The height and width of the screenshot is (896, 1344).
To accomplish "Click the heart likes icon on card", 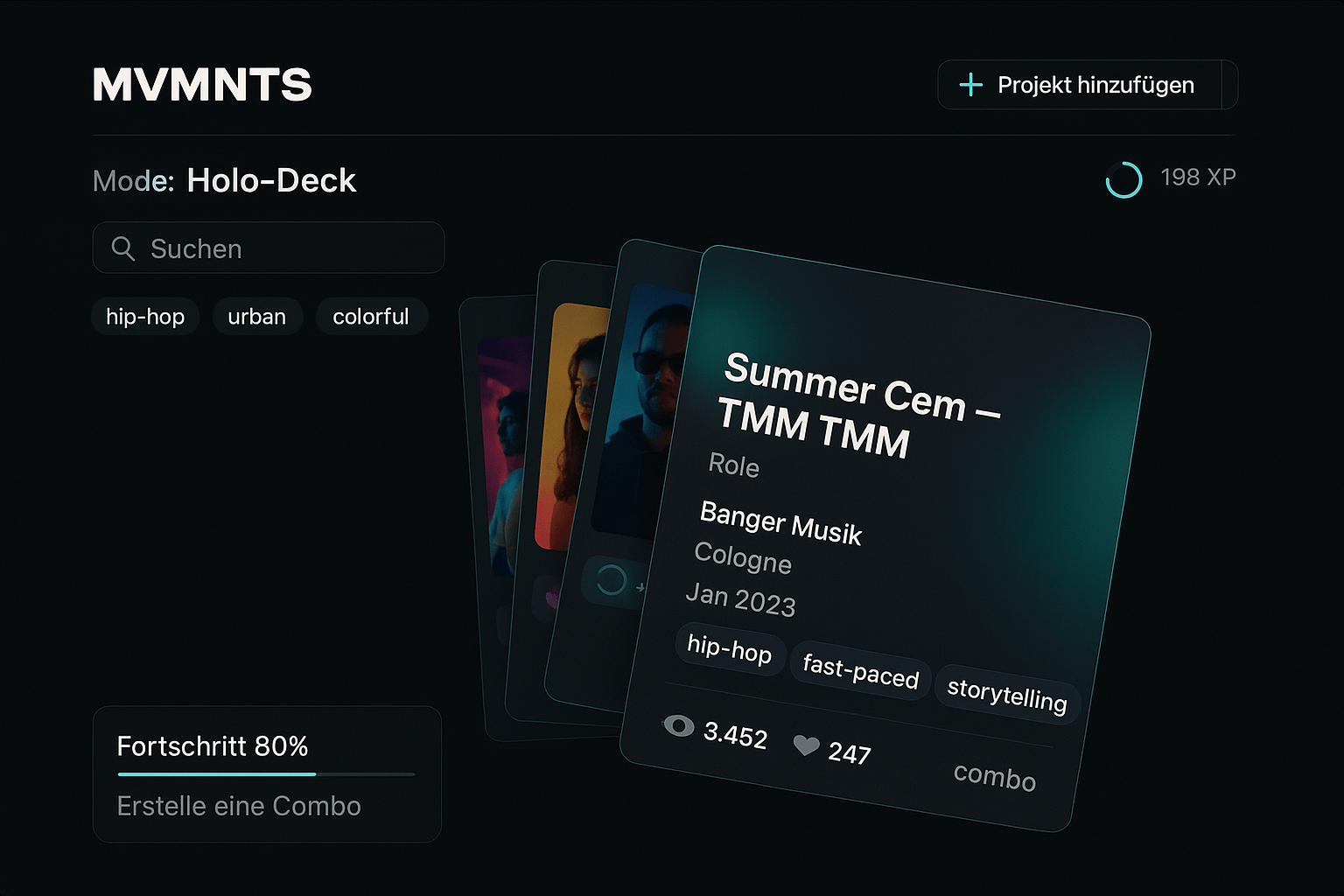I will [806, 745].
